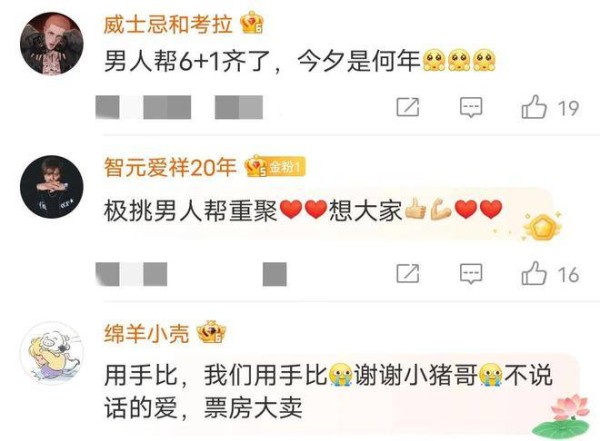
Task: Tap the 金粉1 fan badge
Action: 286,167
